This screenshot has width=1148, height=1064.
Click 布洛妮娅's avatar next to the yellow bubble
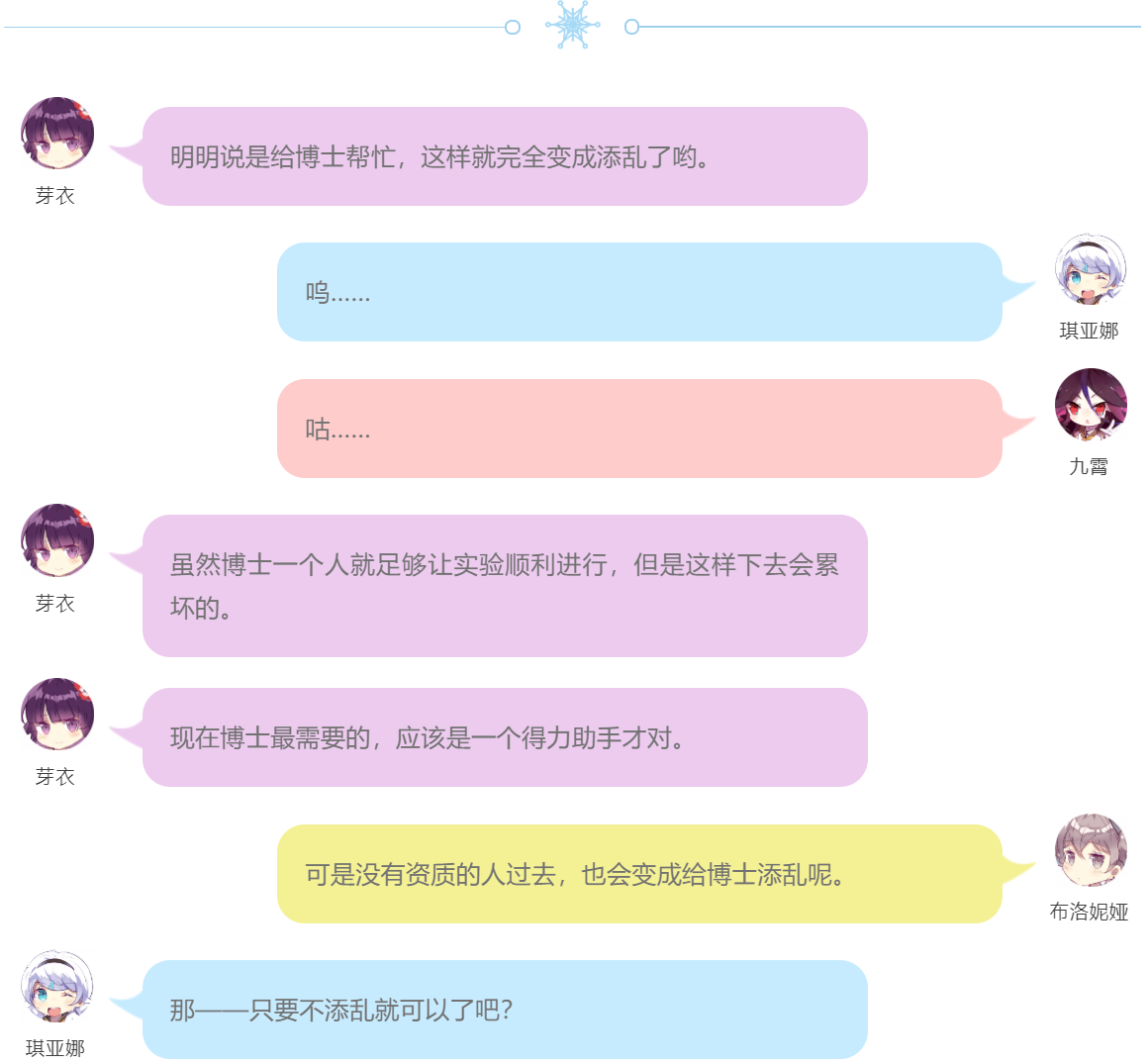coord(1091,850)
